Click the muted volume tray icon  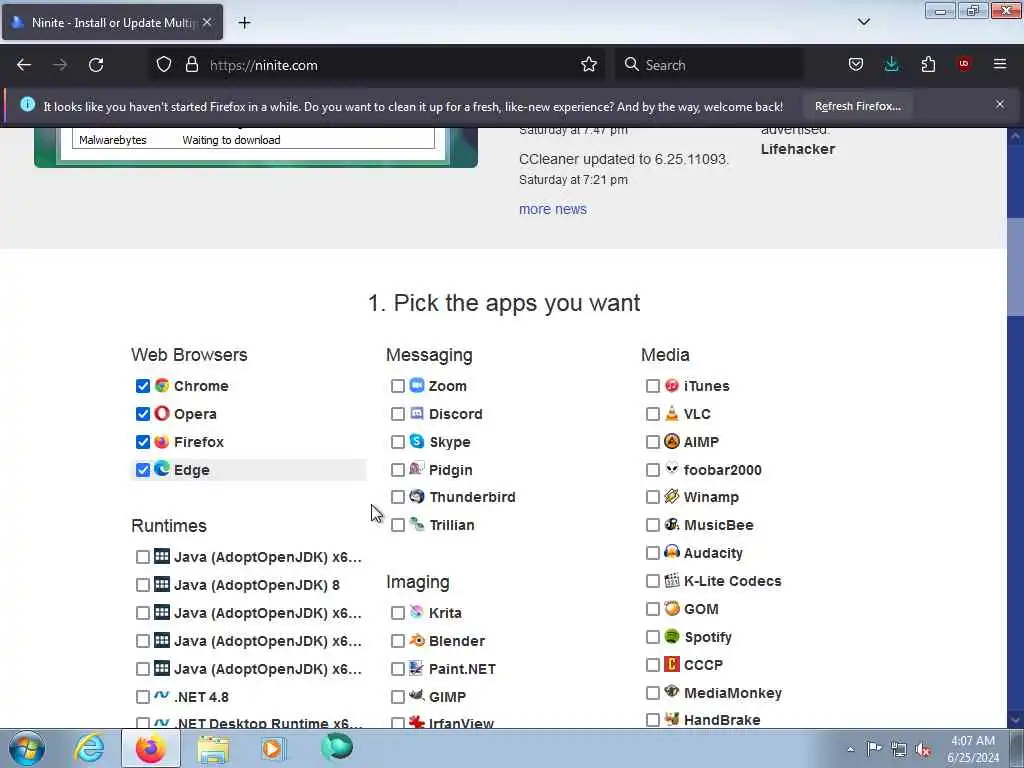[923, 750]
